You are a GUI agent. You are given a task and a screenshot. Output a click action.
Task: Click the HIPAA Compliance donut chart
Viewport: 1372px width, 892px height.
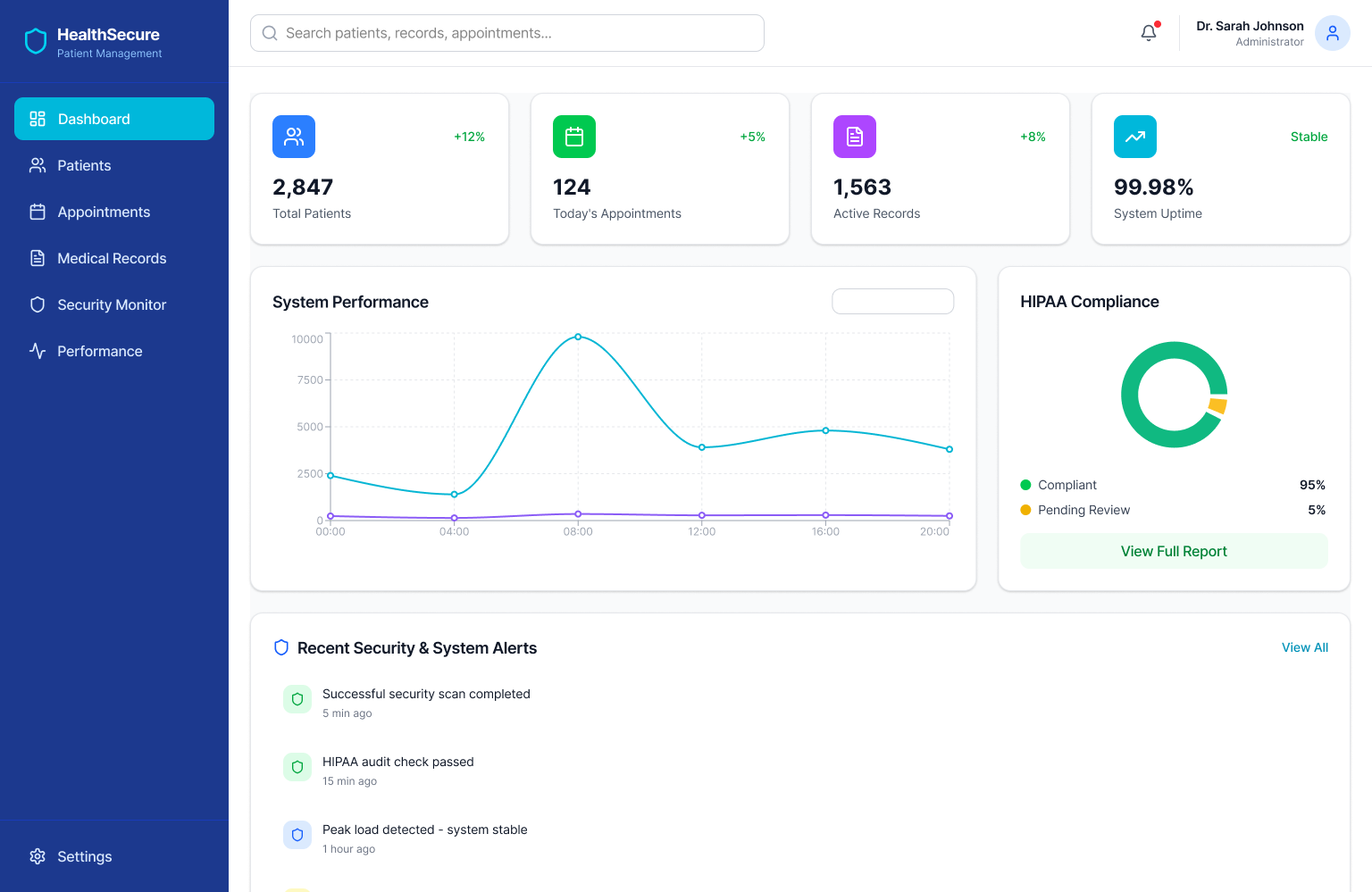click(1174, 395)
